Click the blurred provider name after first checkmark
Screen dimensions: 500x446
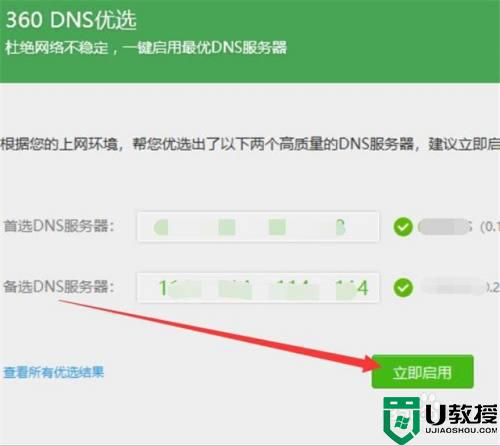pos(445,227)
